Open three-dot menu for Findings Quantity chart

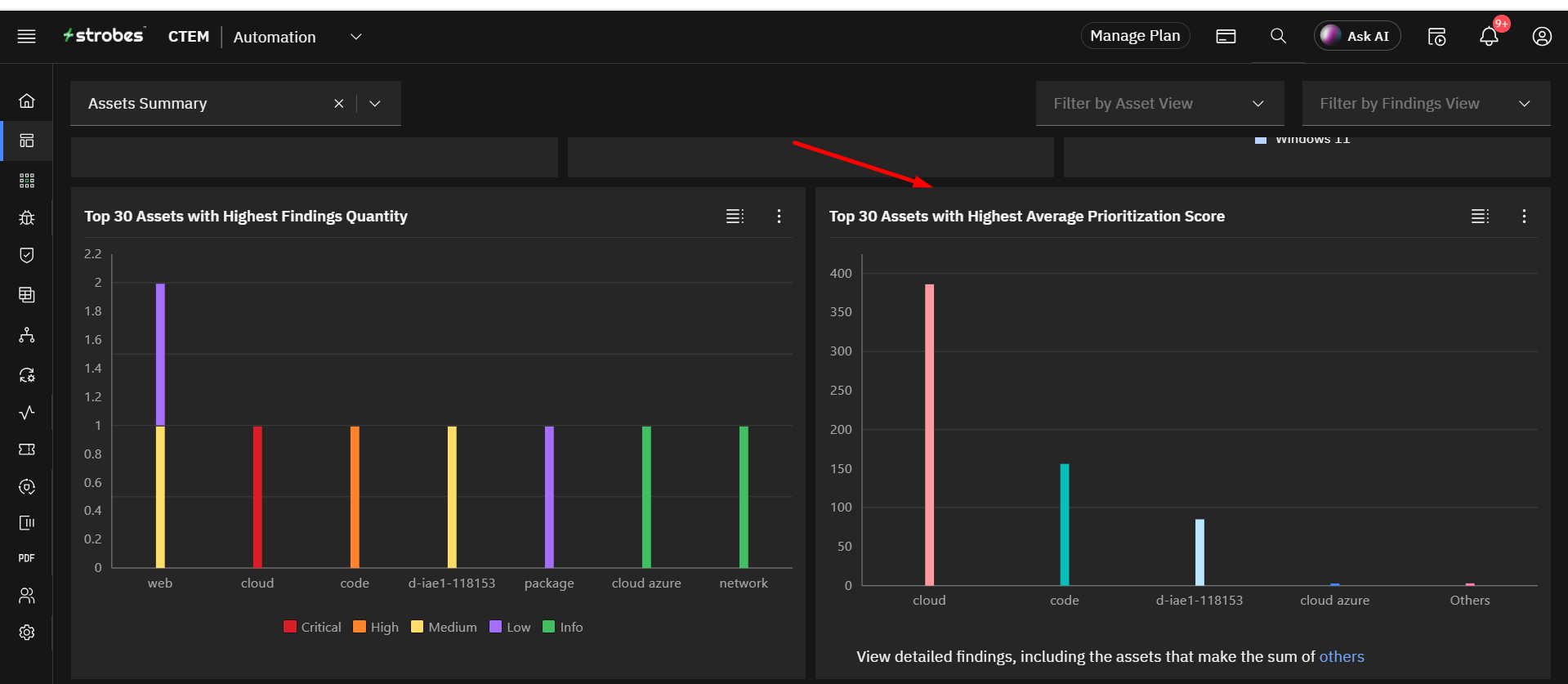[779, 216]
